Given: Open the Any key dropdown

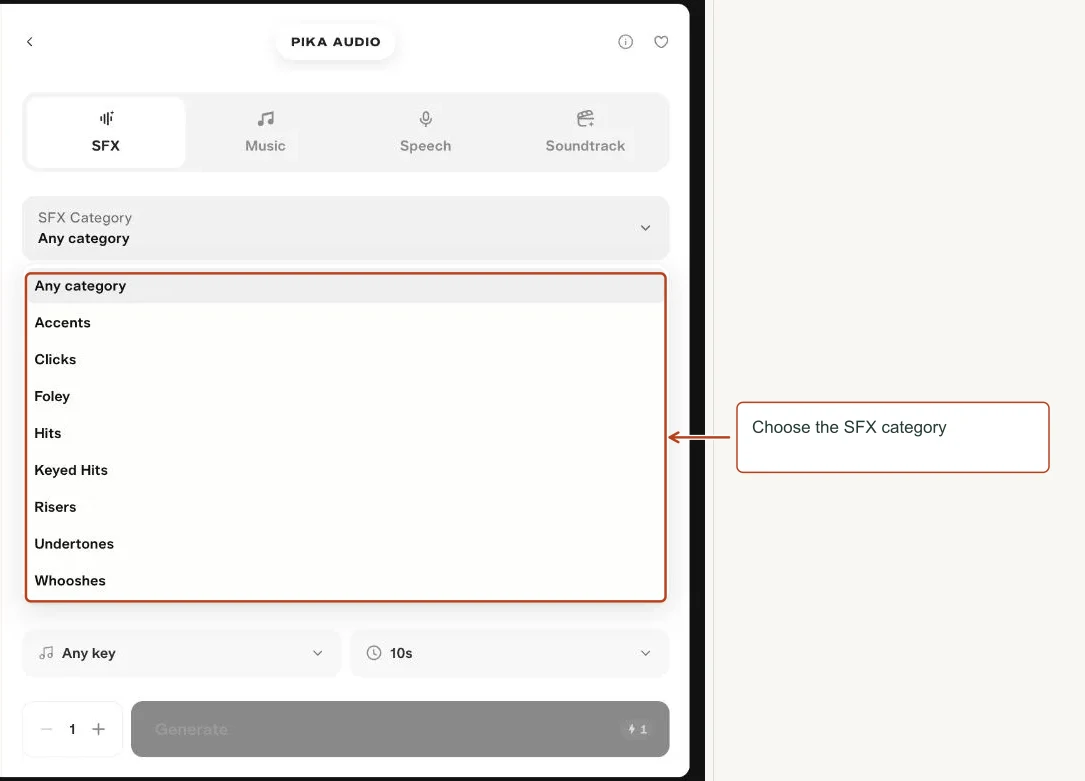Looking at the screenshot, I should click(181, 653).
